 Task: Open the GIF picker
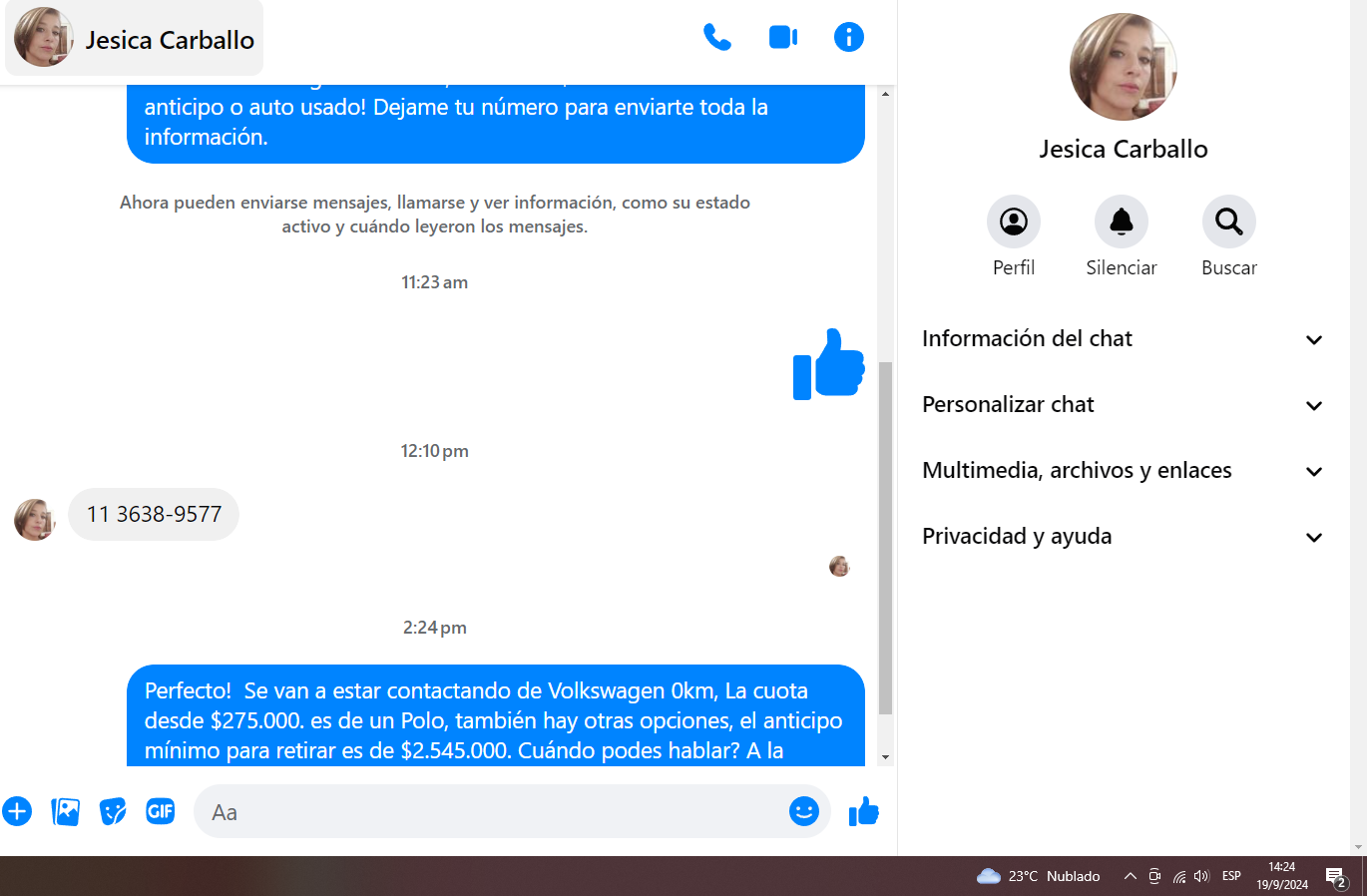point(161,811)
